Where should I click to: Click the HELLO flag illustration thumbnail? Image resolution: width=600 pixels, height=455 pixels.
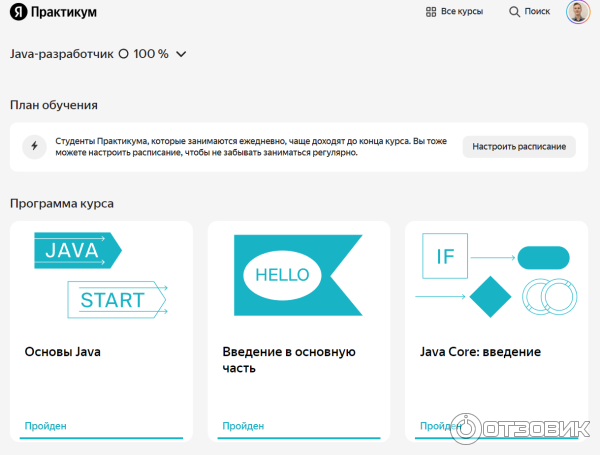coord(298,275)
